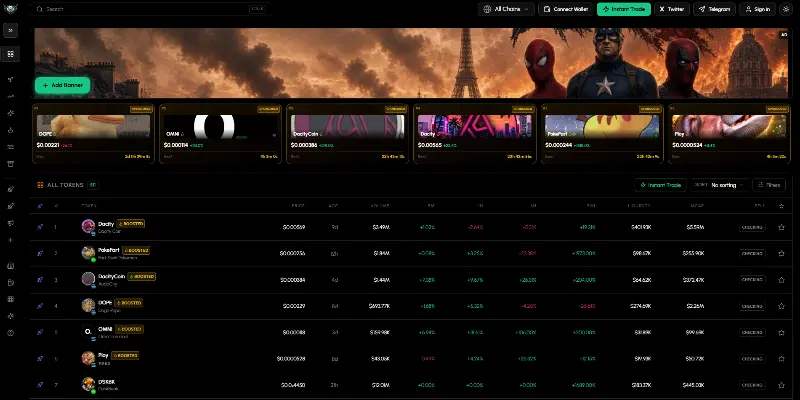Favorite the Dacity token with the star
The height and width of the screenshot is (400, 800).
(x=781, y=227)
